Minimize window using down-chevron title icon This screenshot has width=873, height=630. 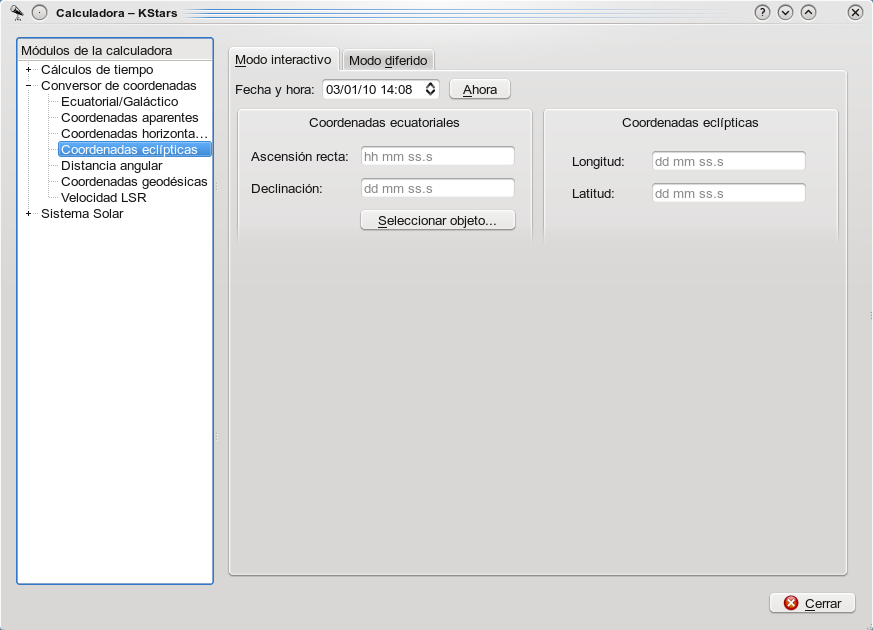pyautogui.click(x=785, y=12)
